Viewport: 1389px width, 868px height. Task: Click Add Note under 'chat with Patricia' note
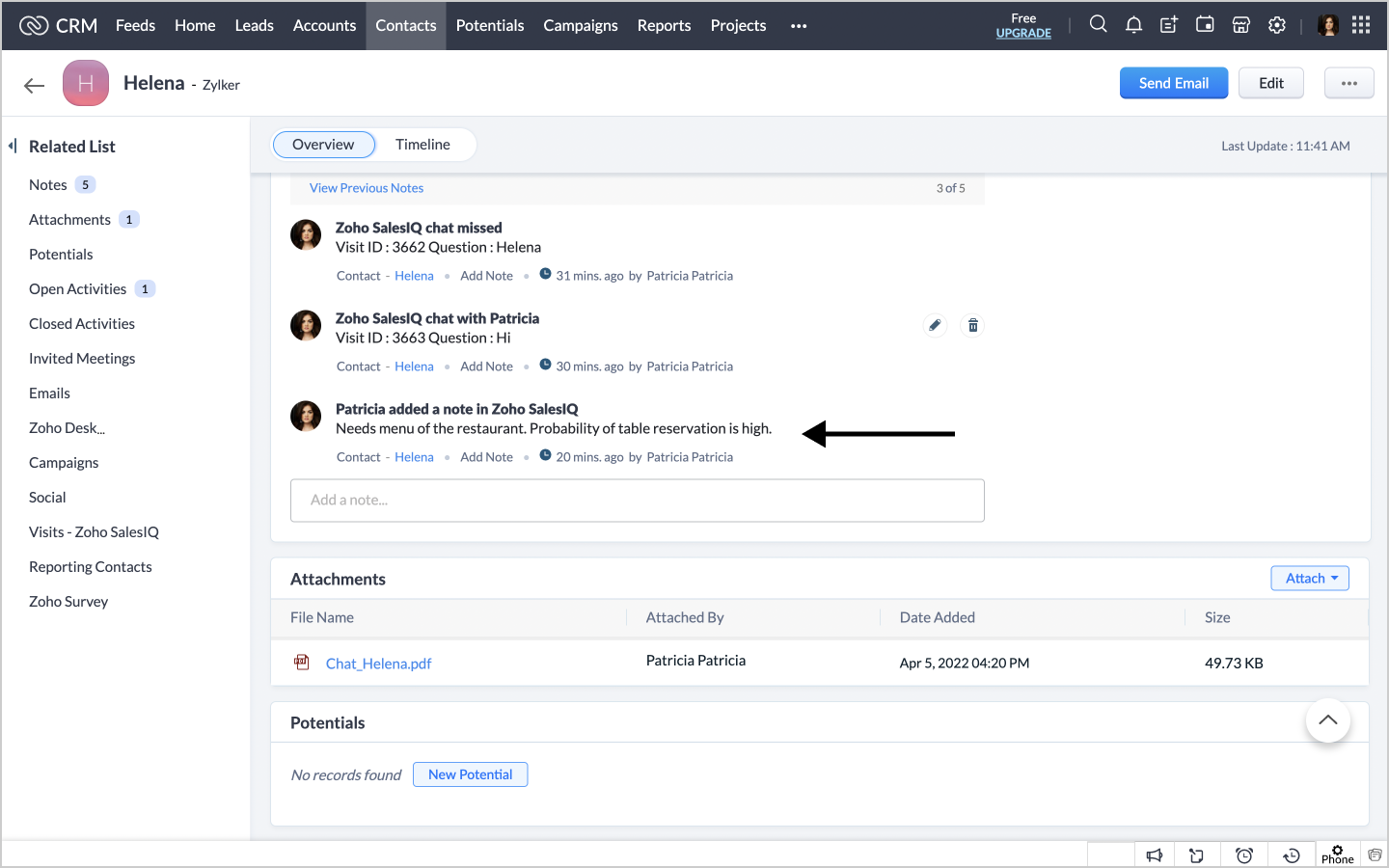[487, 366]
